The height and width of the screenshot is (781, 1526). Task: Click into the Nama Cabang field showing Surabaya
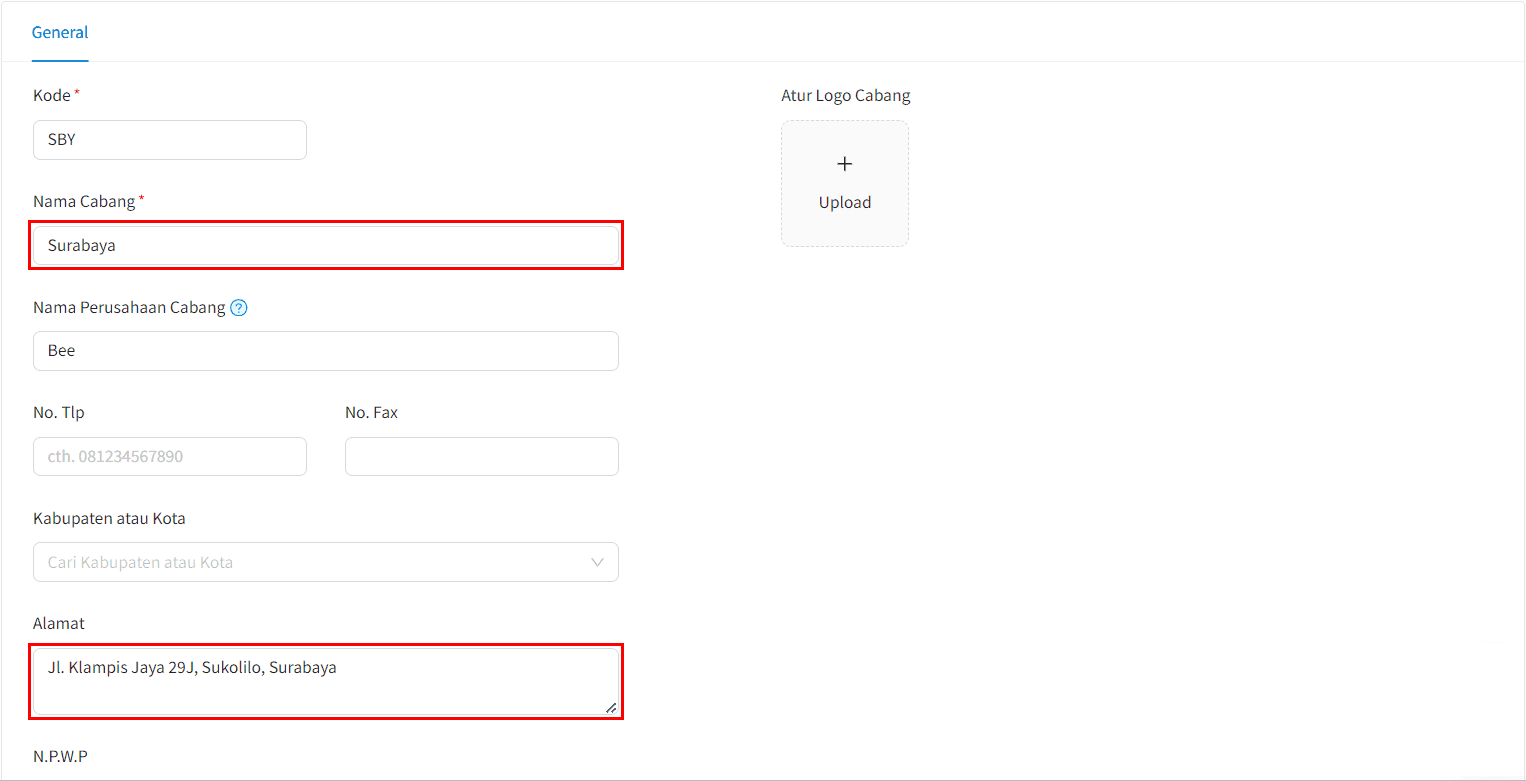[326, 245]
